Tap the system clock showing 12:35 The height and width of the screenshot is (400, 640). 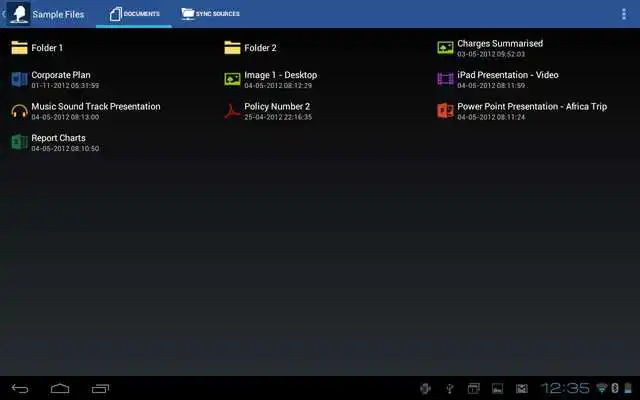566,388
